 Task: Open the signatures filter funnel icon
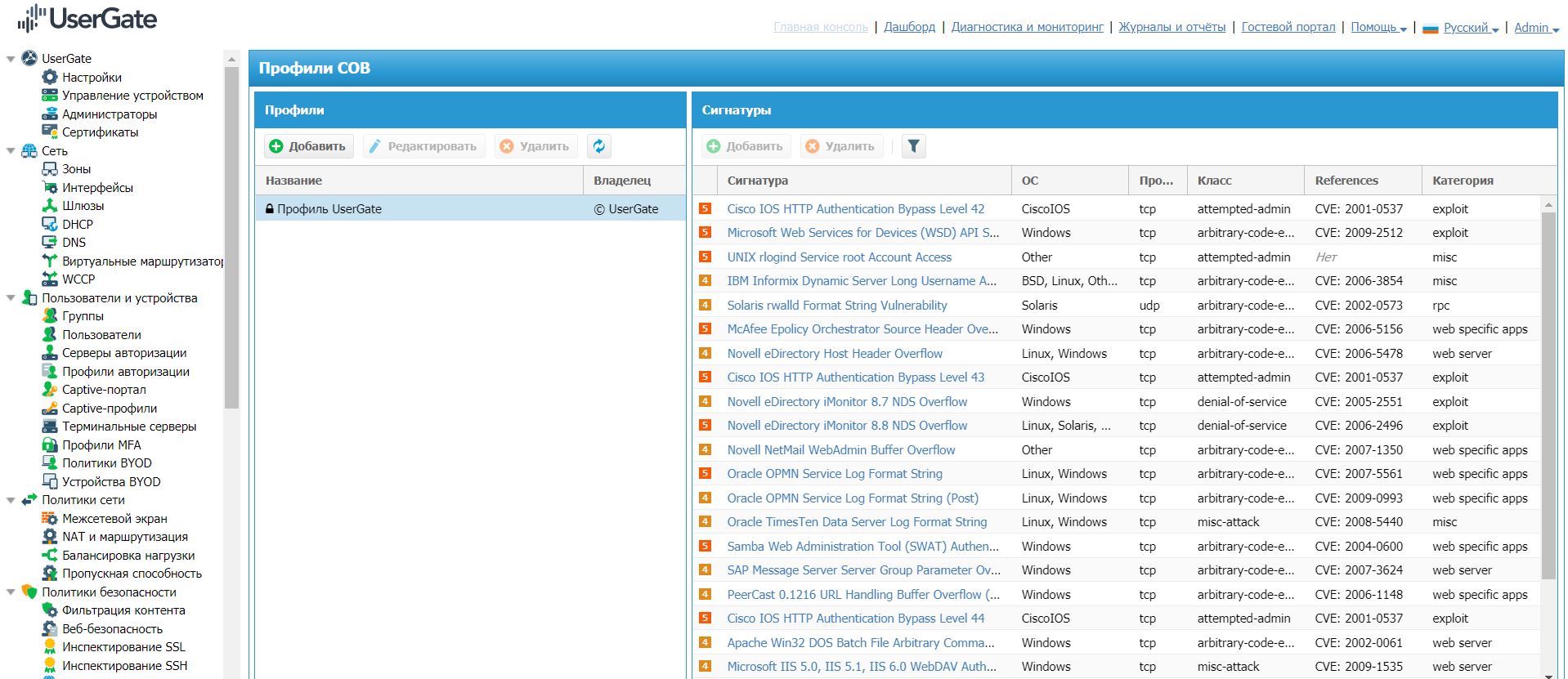pos(913,146)
